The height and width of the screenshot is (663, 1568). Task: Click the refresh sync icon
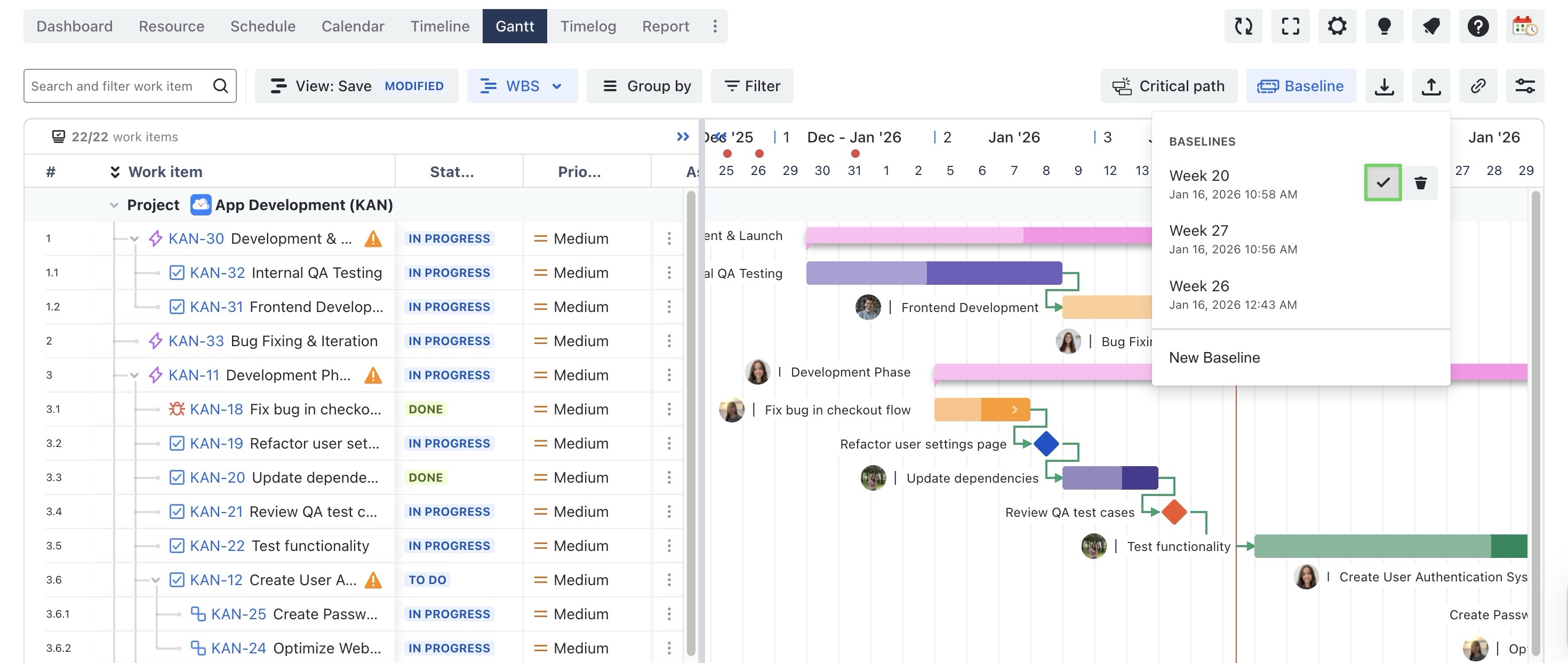point(1243,26)
